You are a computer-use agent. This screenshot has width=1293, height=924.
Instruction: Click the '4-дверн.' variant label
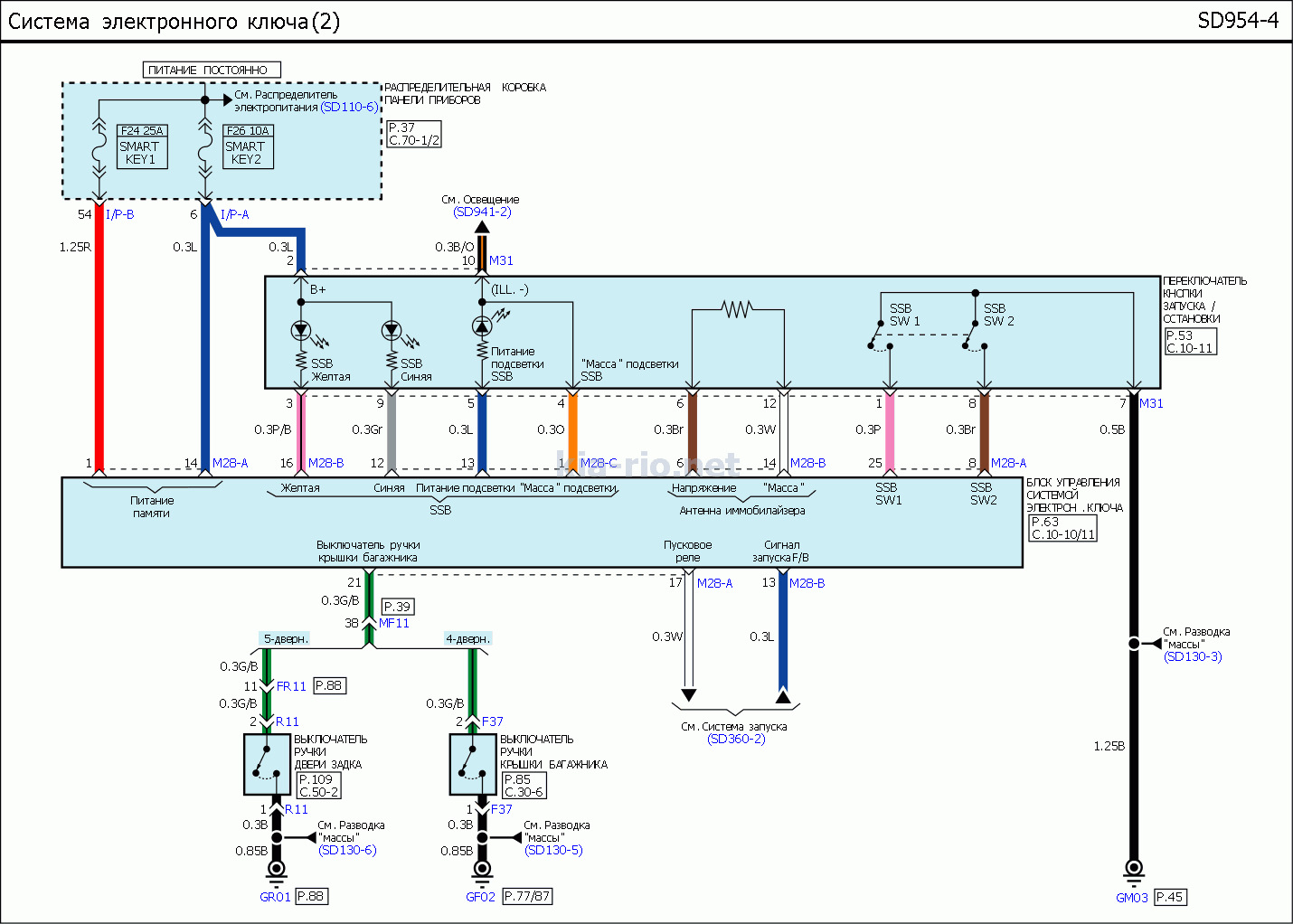[467, 638]
